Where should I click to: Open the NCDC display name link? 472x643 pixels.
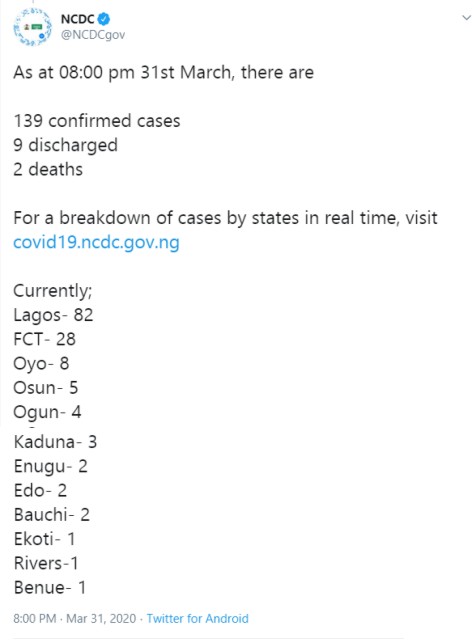tap(78, 19)
